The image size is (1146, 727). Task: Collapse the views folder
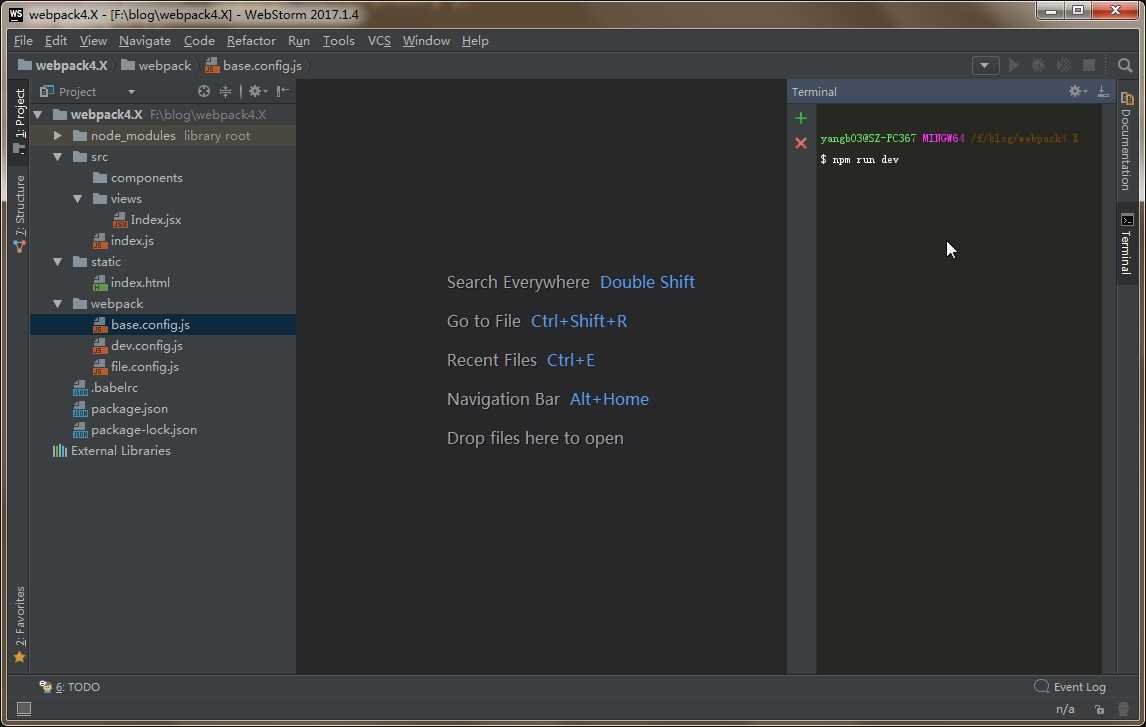pos(77,199)
